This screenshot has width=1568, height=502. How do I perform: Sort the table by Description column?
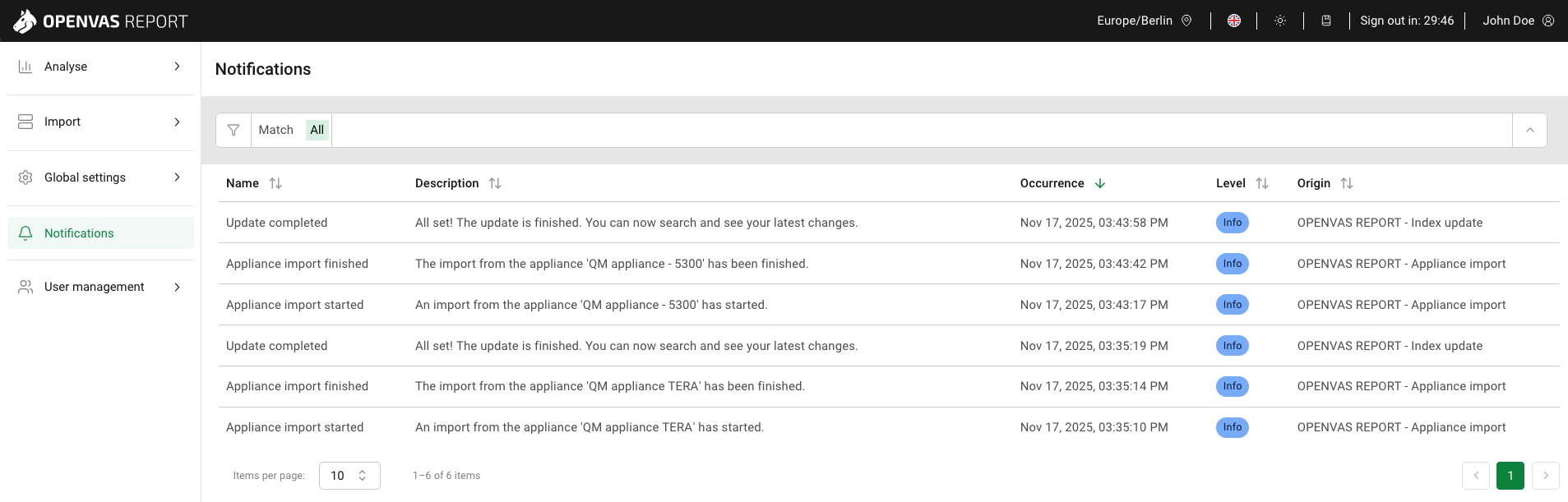[495, 183]
